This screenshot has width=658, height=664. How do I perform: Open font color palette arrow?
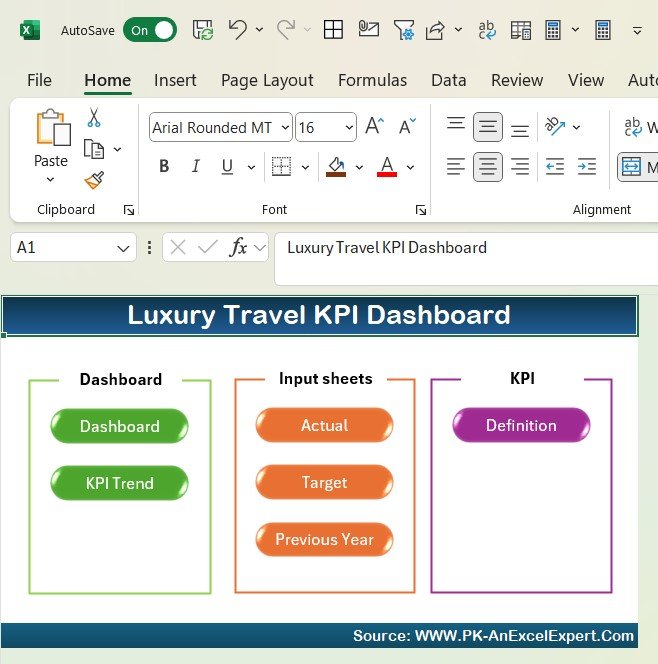click(x=410, y=167)
